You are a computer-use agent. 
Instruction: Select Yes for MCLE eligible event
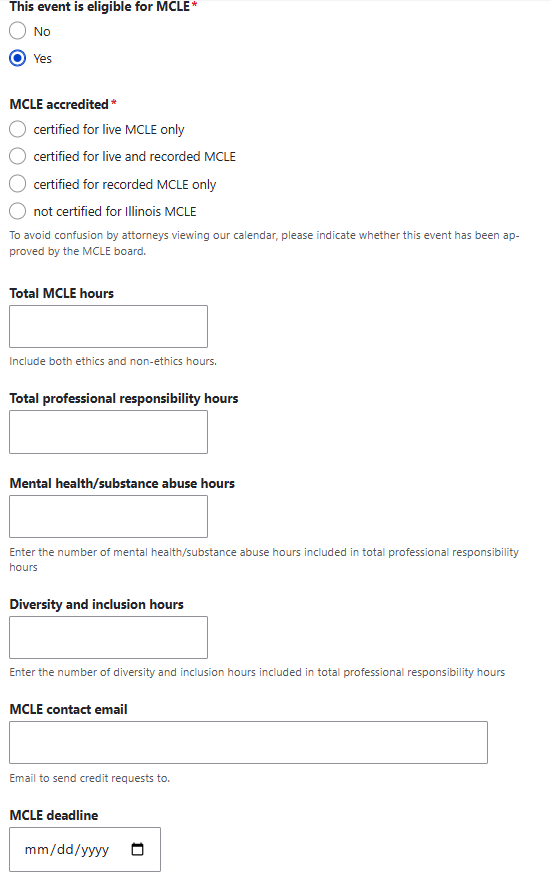(x=17, y=58)
